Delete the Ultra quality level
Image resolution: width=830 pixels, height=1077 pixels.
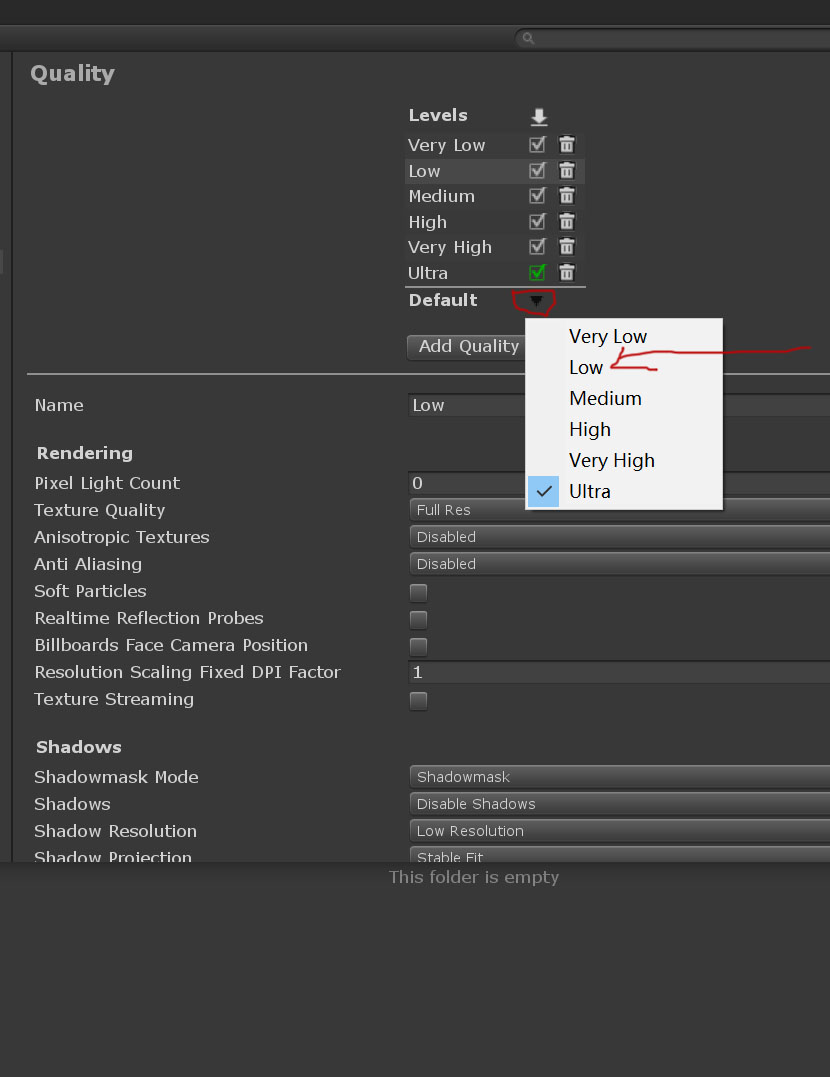point(566,272)
